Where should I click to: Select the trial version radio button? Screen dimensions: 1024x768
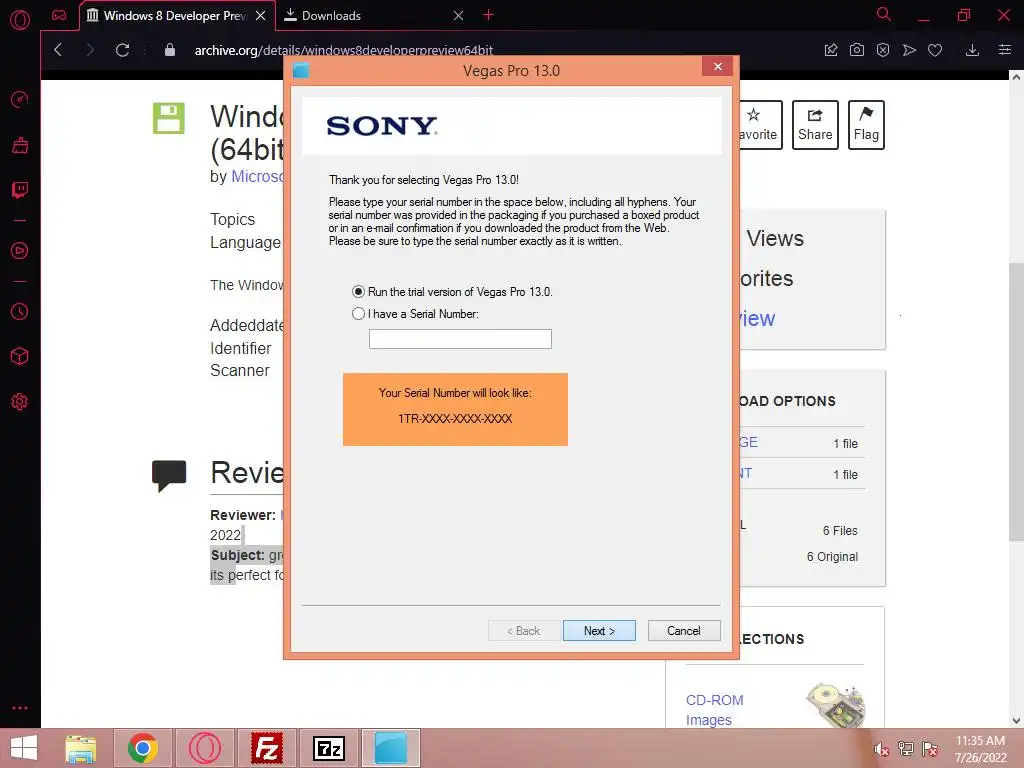[358, 291]
